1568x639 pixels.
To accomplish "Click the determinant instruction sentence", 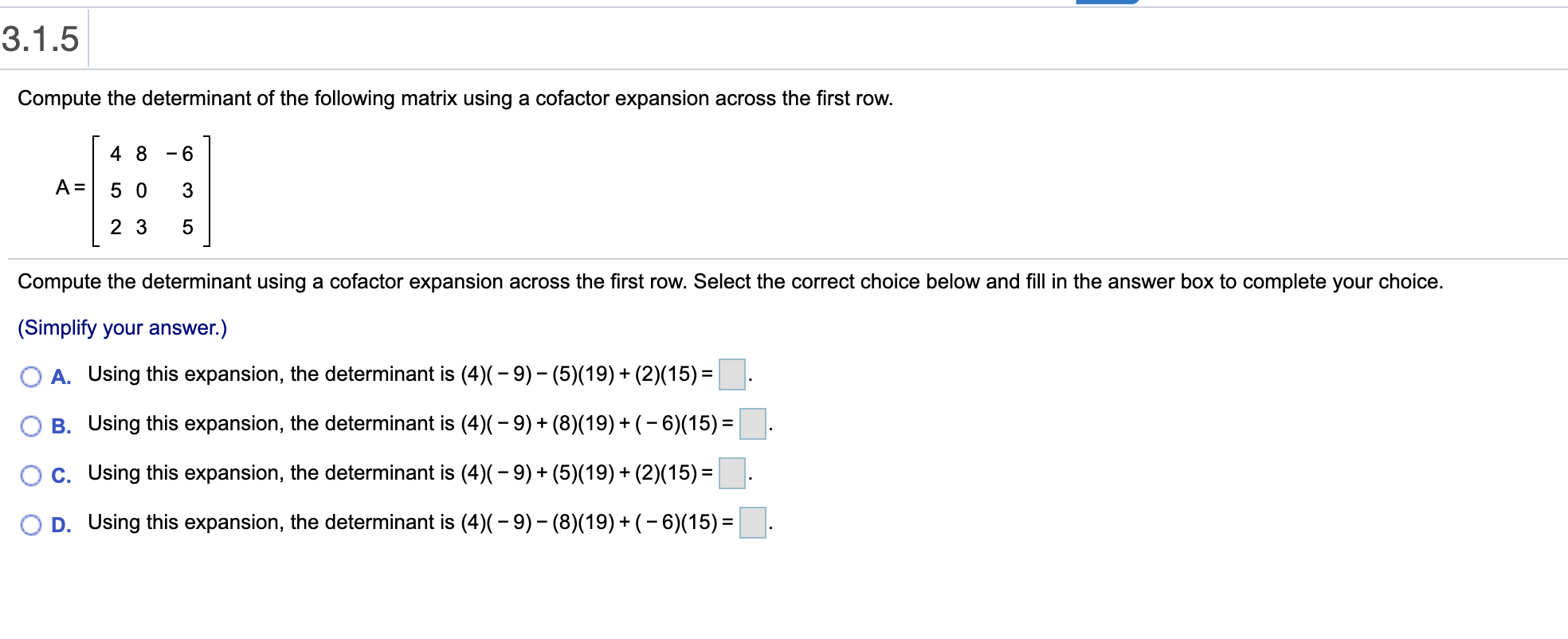I will point(454,99).
